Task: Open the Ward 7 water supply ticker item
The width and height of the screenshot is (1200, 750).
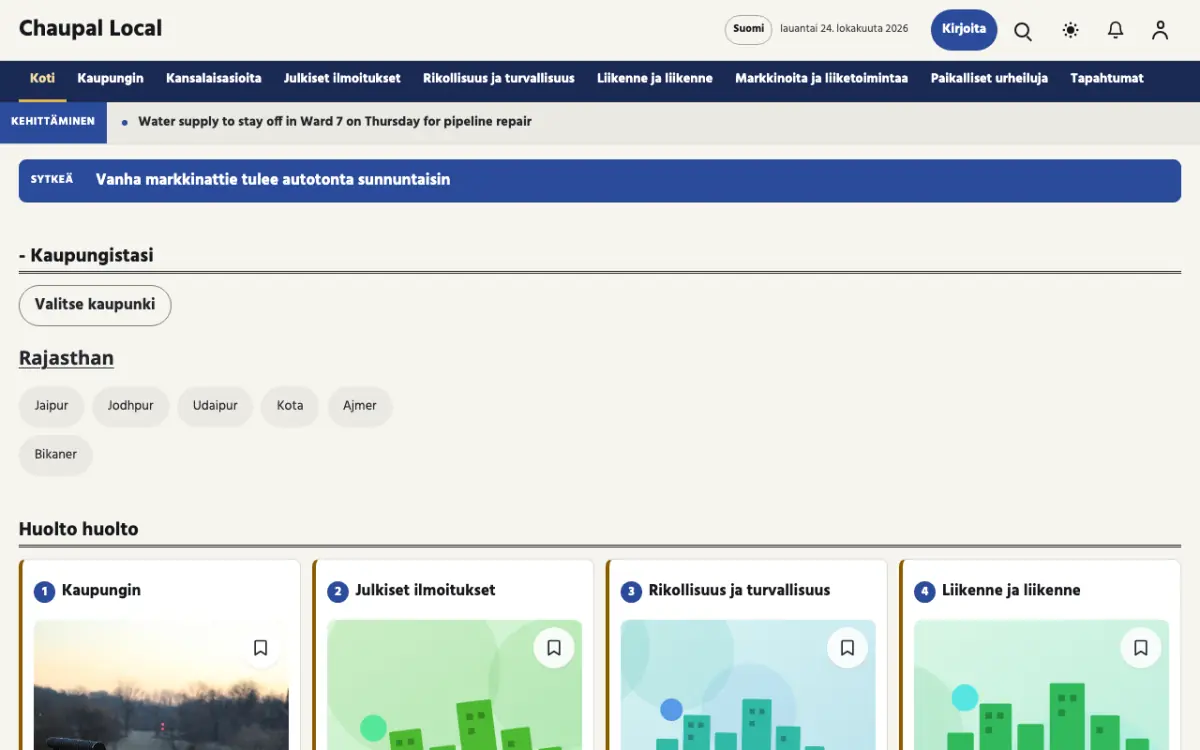Action: 335,121
